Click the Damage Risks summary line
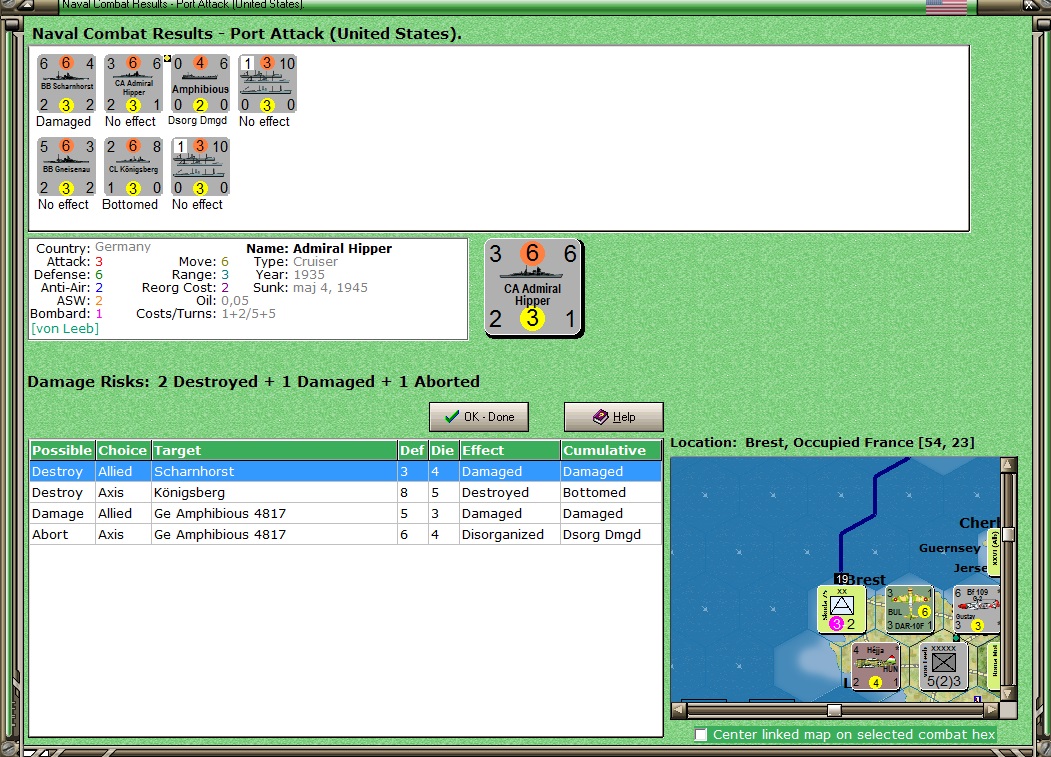Image resolution: width=1051 pixels, height=757 pixels. [x=253, y=382]
